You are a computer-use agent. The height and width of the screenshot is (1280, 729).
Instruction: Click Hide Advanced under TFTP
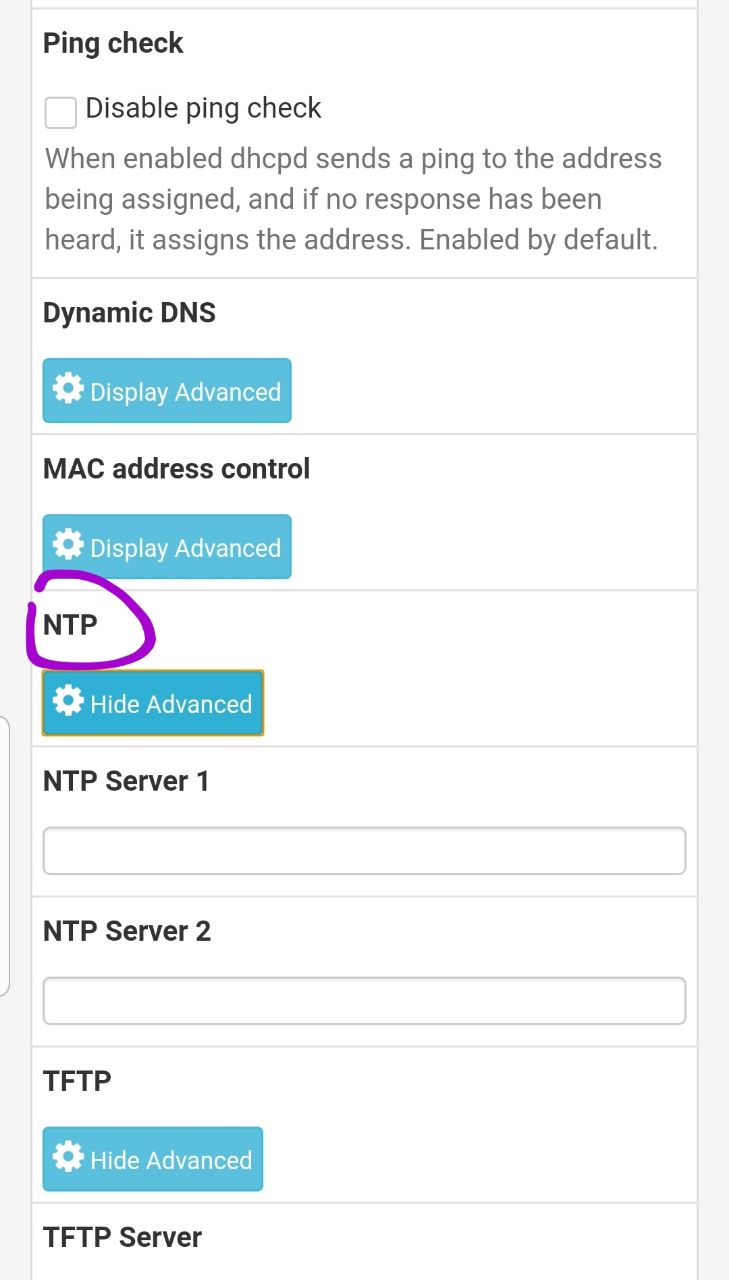[153, 1159]
